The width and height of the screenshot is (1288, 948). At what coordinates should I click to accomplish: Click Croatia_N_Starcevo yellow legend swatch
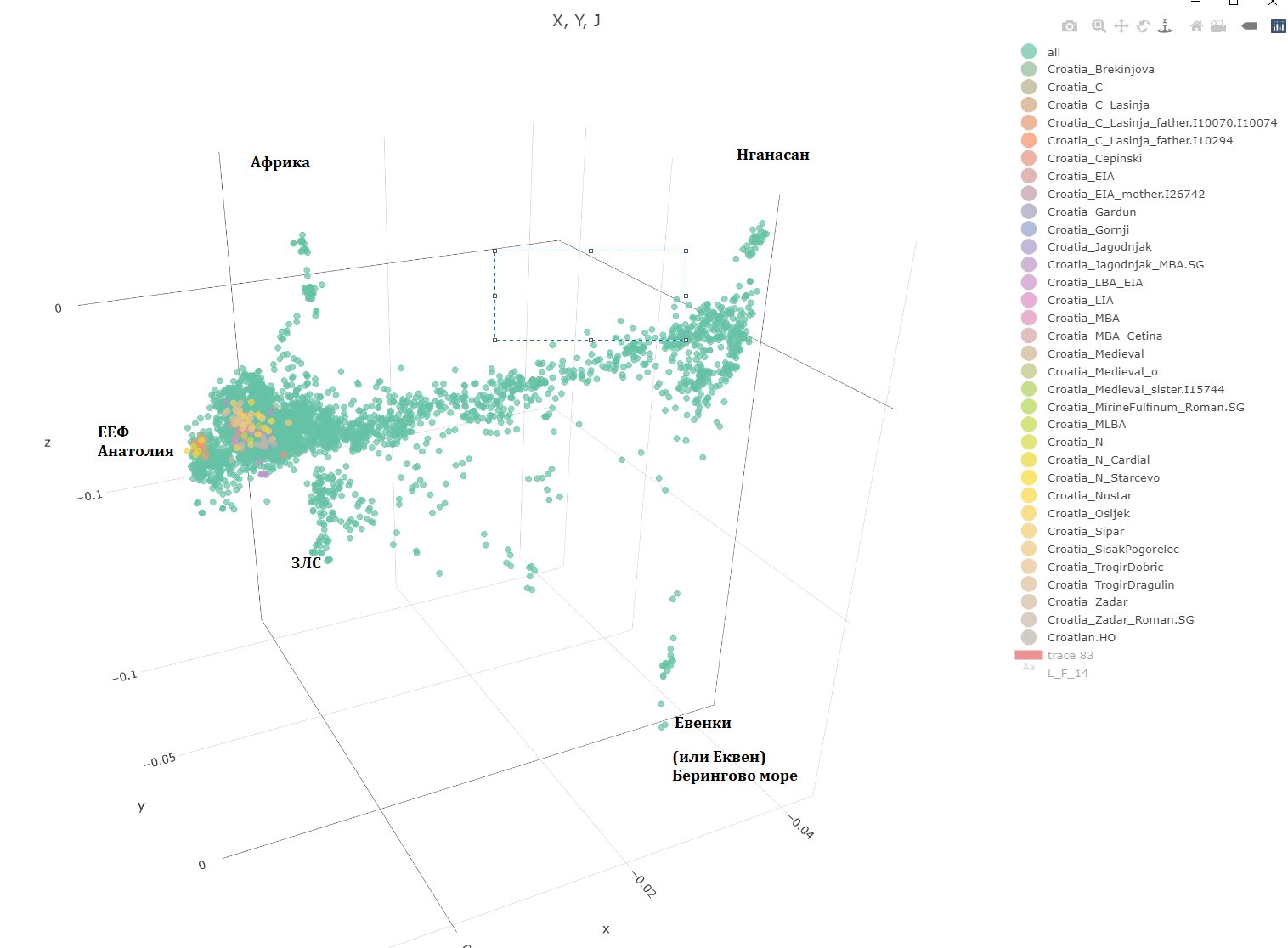[1029, 478]
